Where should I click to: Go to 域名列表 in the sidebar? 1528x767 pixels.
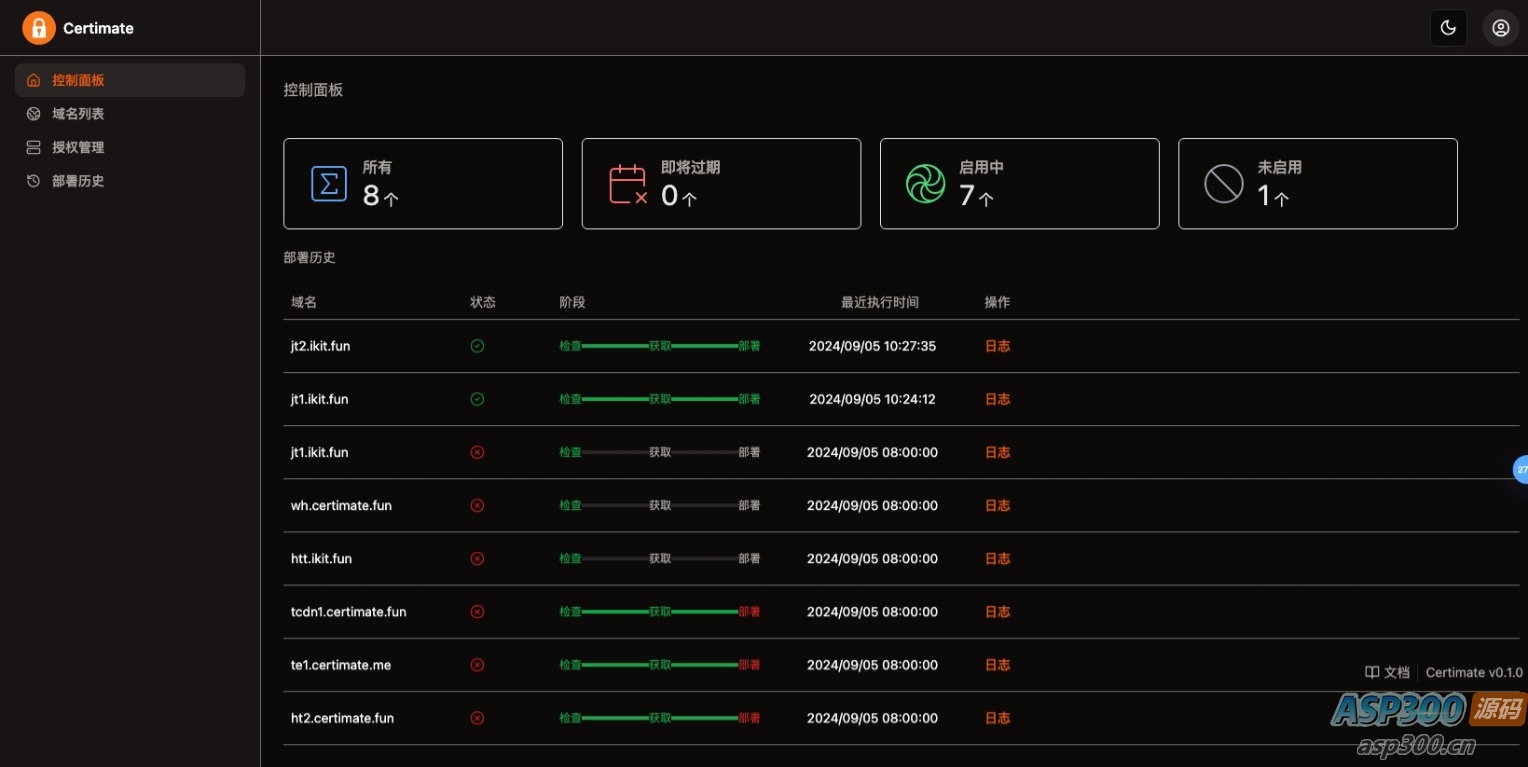pos(130,114)
